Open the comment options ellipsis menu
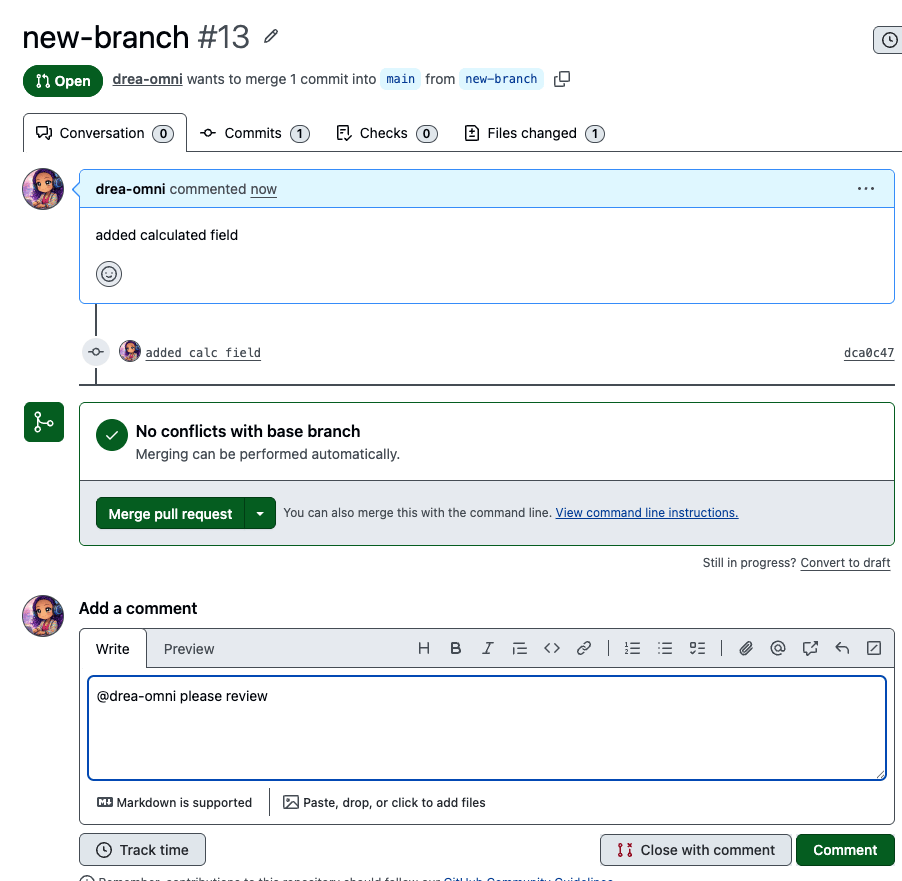The image size is (902, 881). [865, 189]
